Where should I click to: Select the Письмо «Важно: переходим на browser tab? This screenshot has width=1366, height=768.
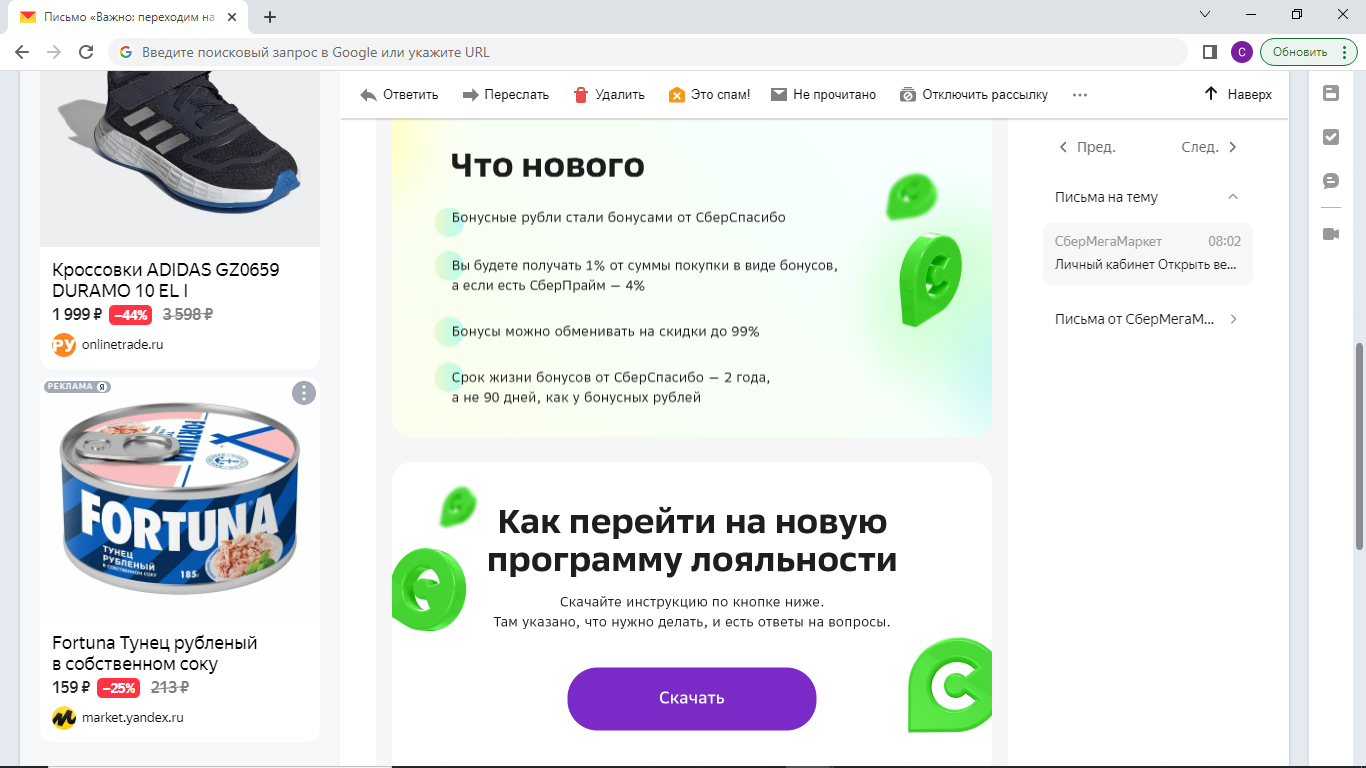tap(129, 17)
